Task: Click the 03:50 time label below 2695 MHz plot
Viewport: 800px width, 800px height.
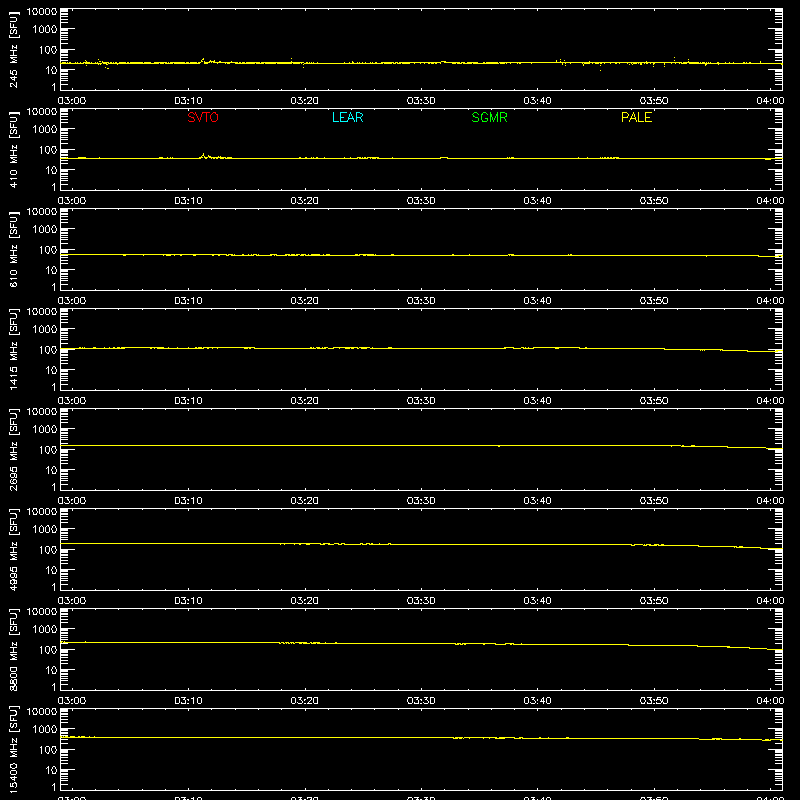Action: point(654,501)
